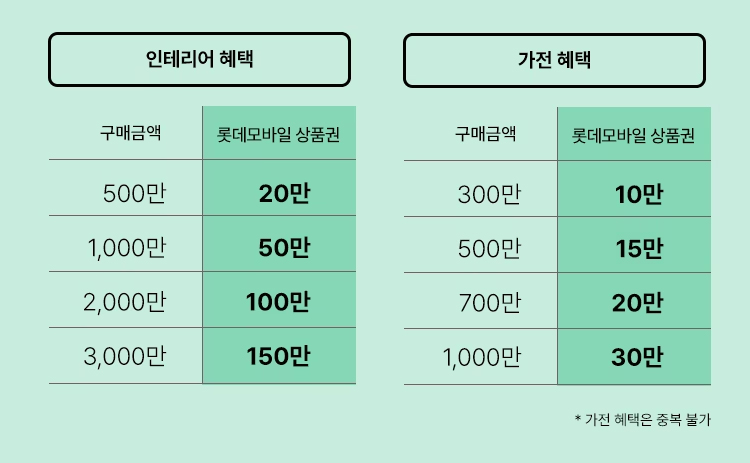Image resolution: width=750 pixels, height=463 pixels.
Task: Select the 50만 voucher cell
Action: tap(283, 249)
